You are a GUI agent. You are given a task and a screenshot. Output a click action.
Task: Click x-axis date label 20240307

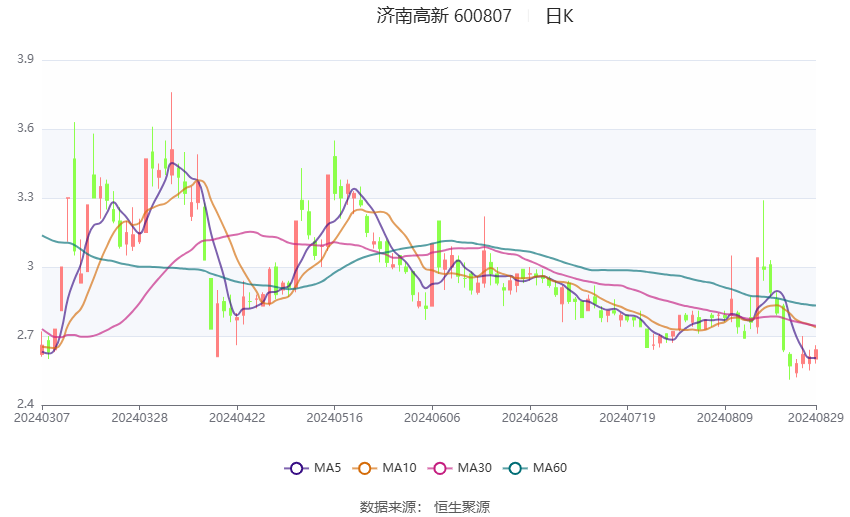click(42, 418)
